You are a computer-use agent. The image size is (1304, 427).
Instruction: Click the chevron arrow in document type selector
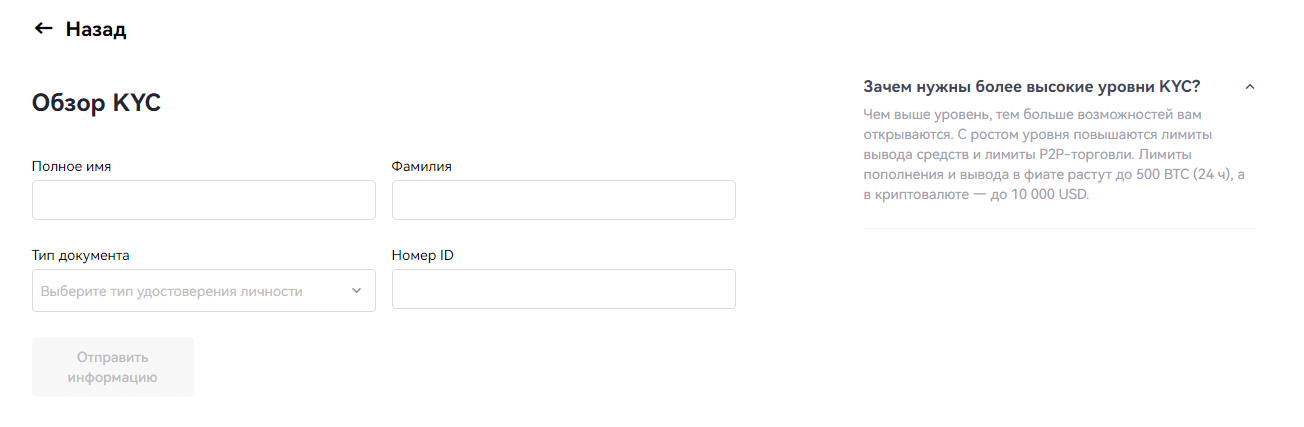click(x=356, y=291)
